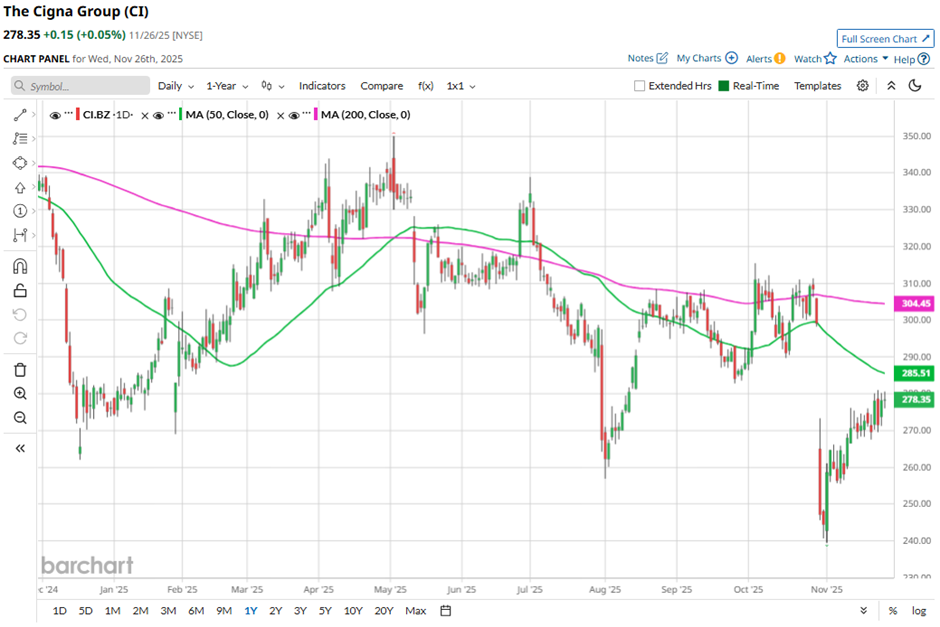940x627 pixels.
Task: Click the redo arrow icon
Action: coord(20,338)
